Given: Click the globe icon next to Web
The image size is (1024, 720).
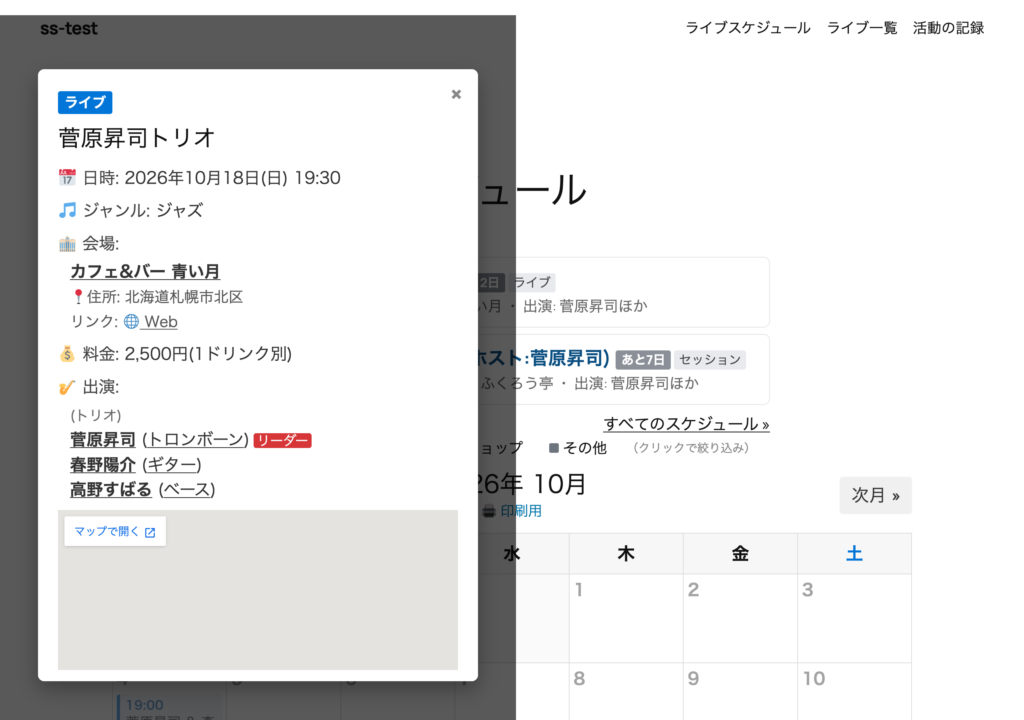Looking at the screenshot, I should point(131,321).
